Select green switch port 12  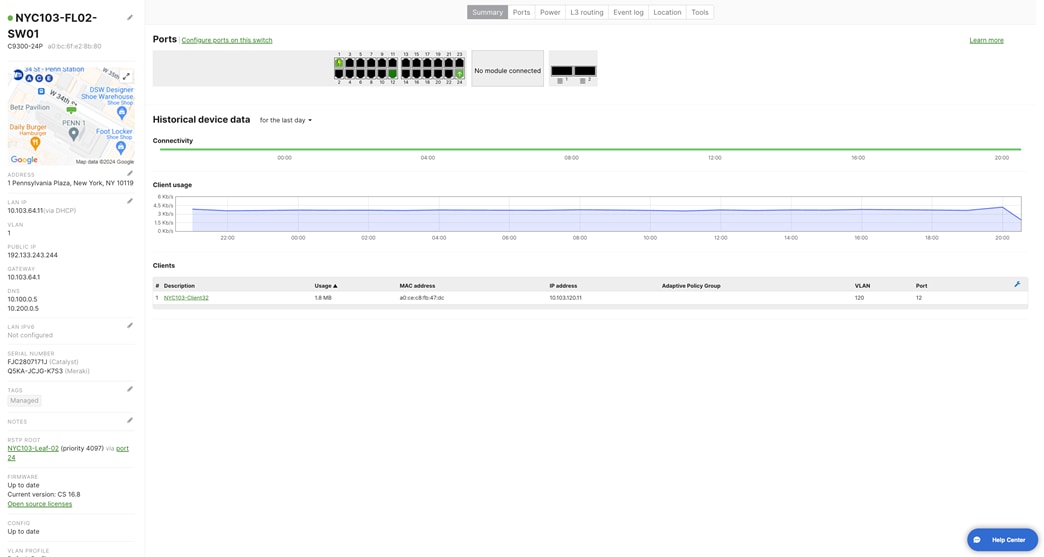coord(392,74)
